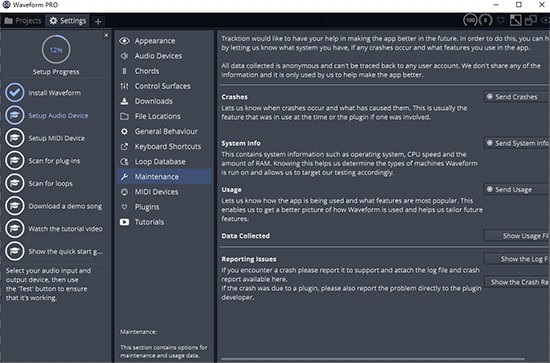
Task: Click the horizontal scrollbar at bottom
Action: (x=373, y=359)
